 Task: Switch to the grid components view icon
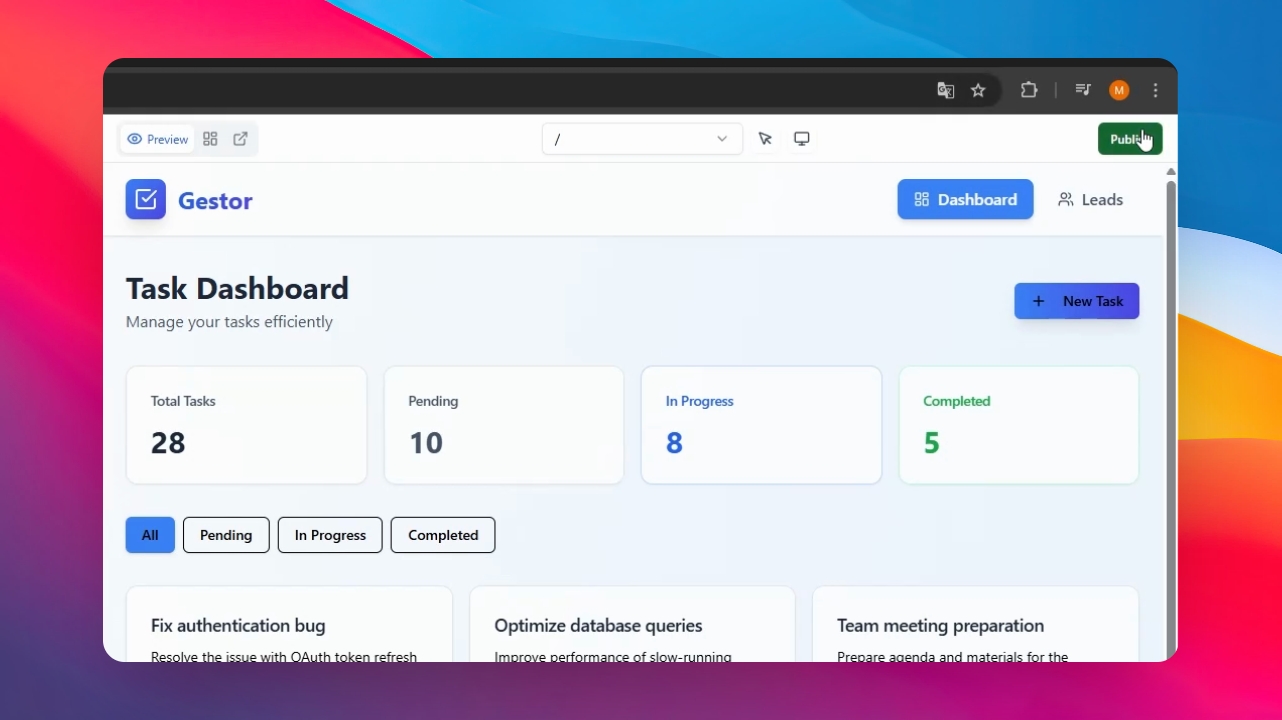(210, 139)
